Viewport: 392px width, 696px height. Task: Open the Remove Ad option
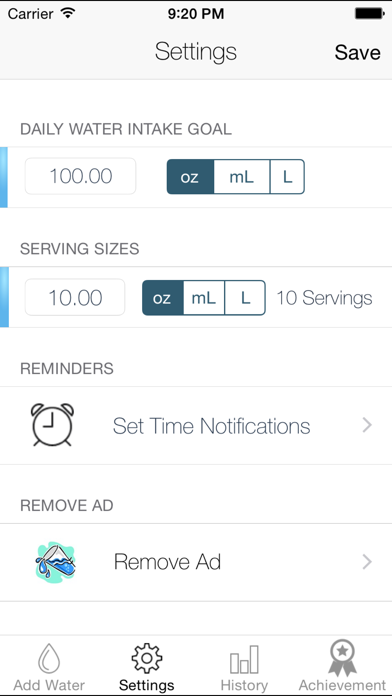click(x=196, y=562)
